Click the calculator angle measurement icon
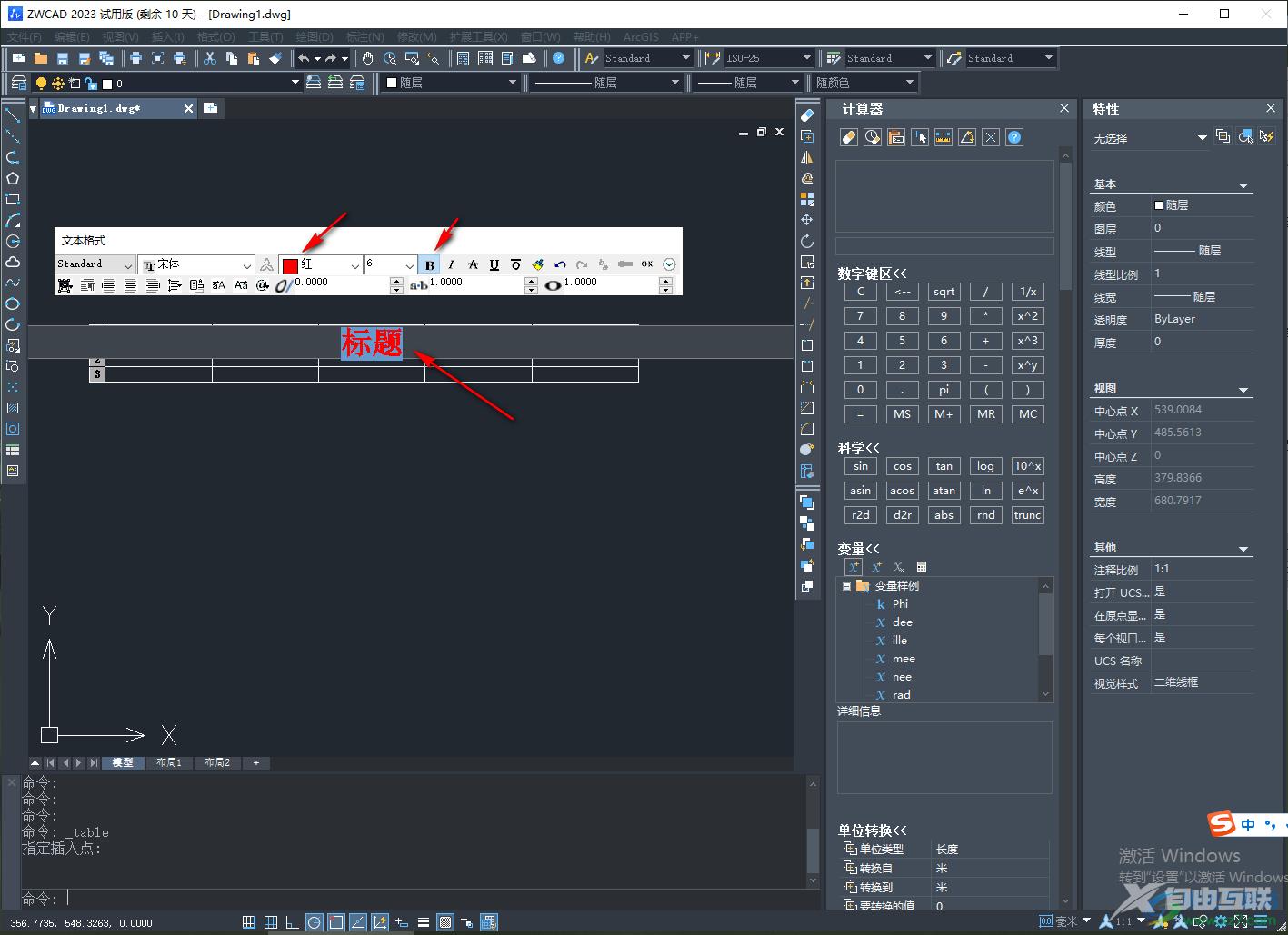 967,137
